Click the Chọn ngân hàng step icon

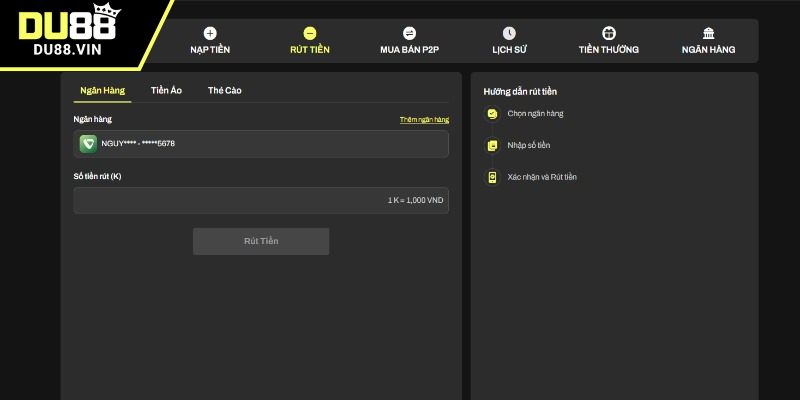491,114
